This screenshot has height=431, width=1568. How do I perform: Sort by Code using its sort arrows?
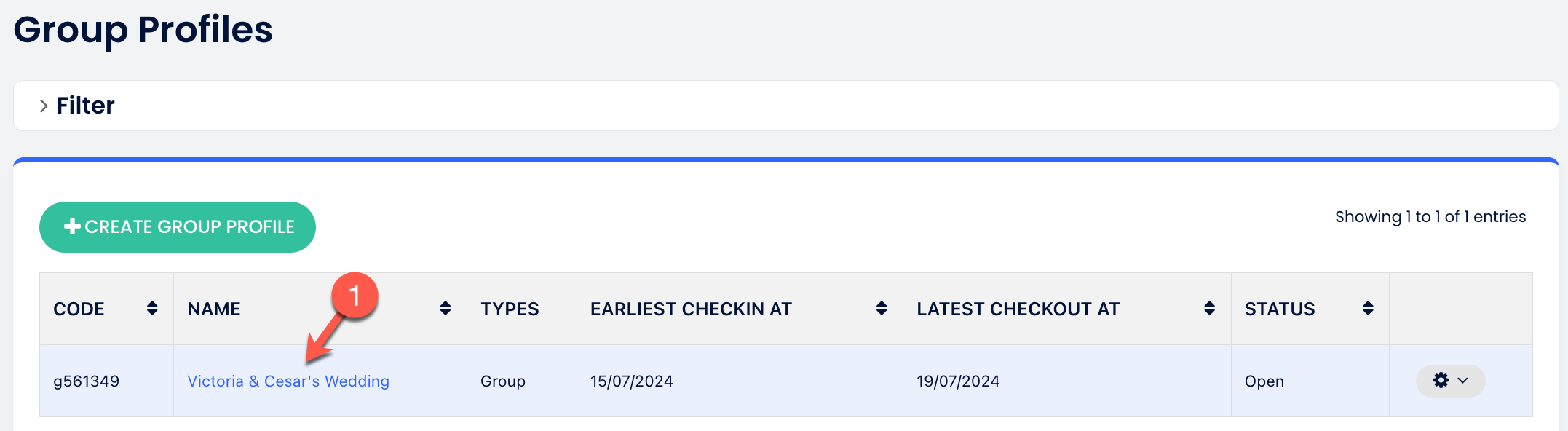pos(152,309)
